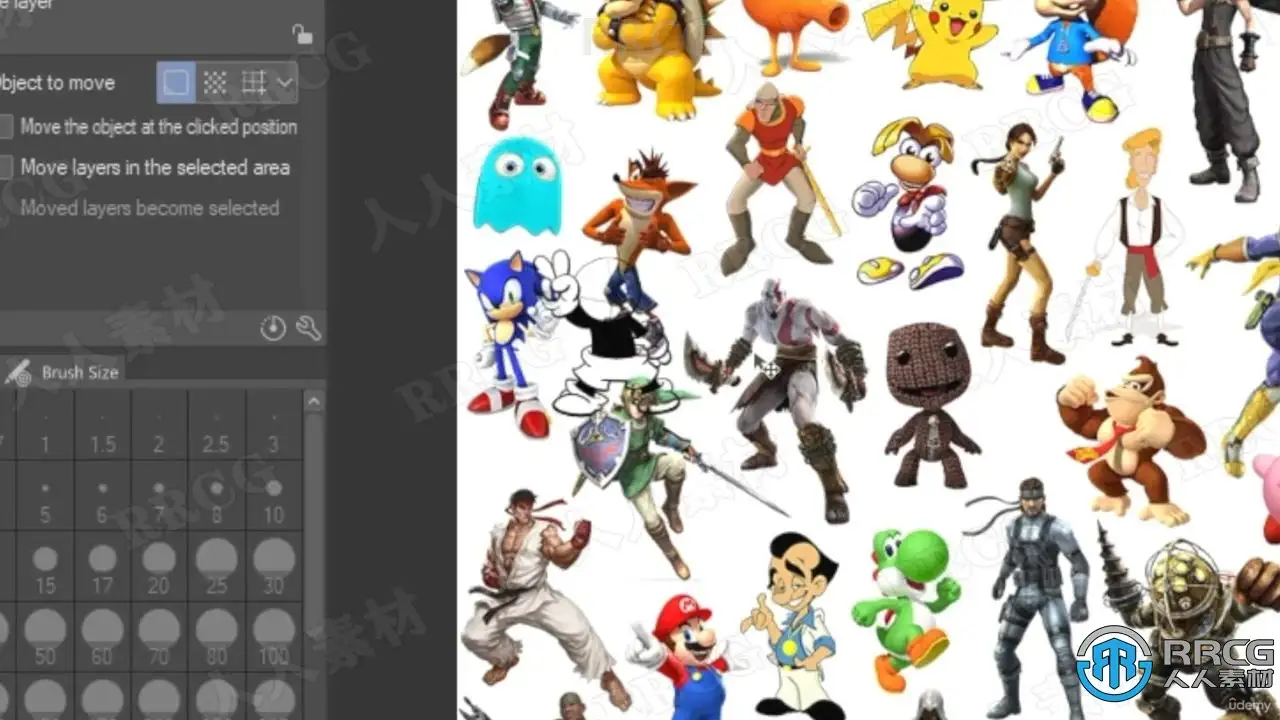Select brush size 50 preset
The width and height of the screenshot is (1280, 720).
[45, 638]
